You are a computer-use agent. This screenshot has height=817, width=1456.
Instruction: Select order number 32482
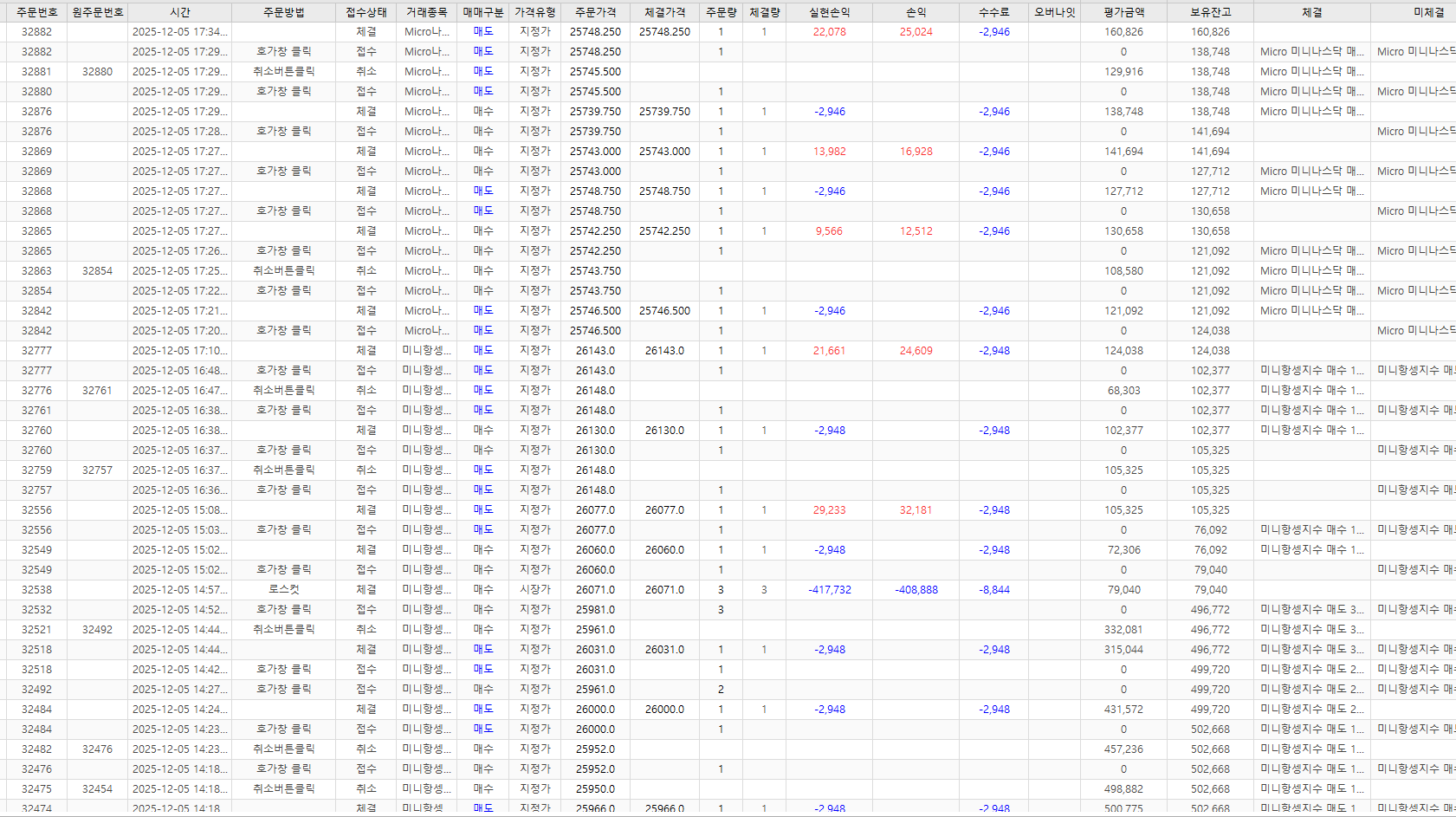click(36, 749)
